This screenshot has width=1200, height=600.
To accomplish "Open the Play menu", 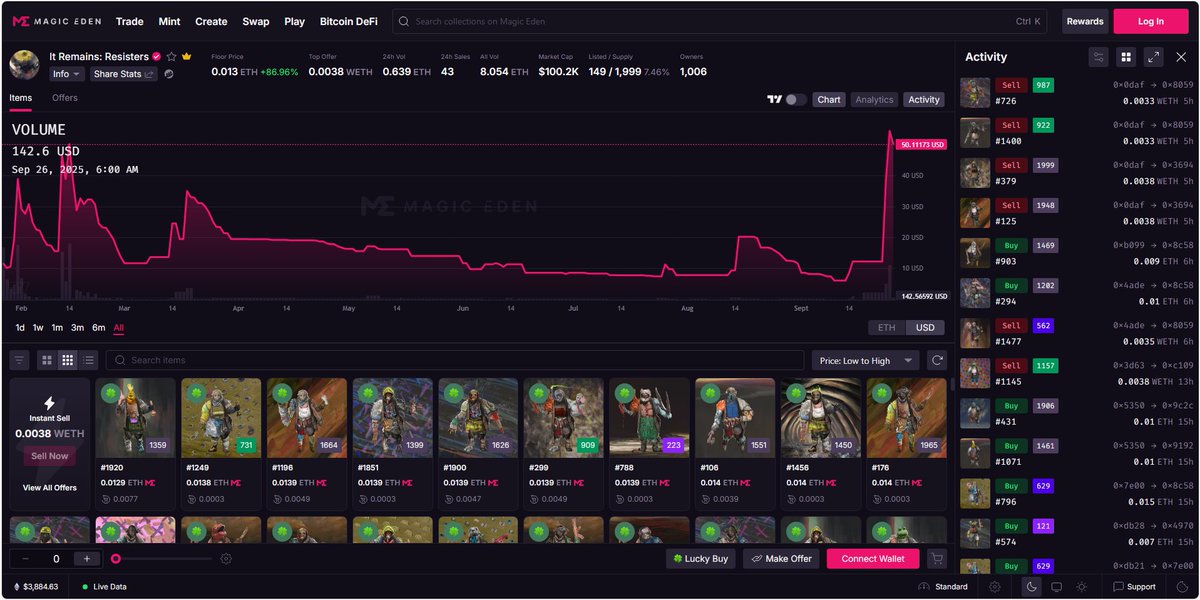I will click(x=294, y=21).
